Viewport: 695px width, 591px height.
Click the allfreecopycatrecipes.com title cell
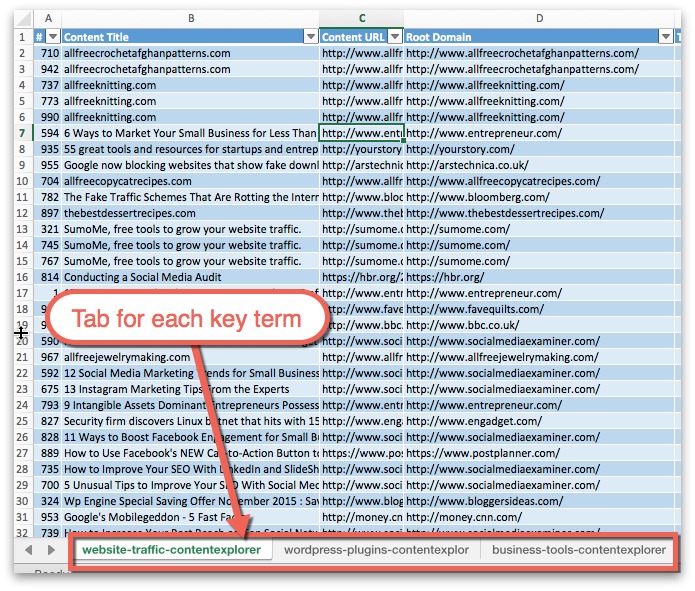[x=191, y=181]
